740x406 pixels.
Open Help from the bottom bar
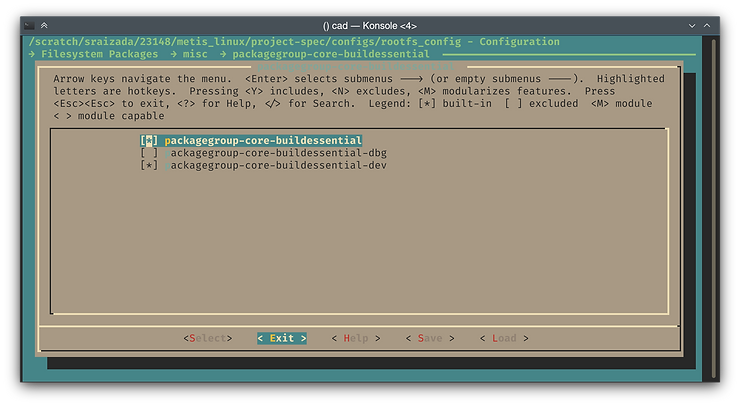point(356,338)
